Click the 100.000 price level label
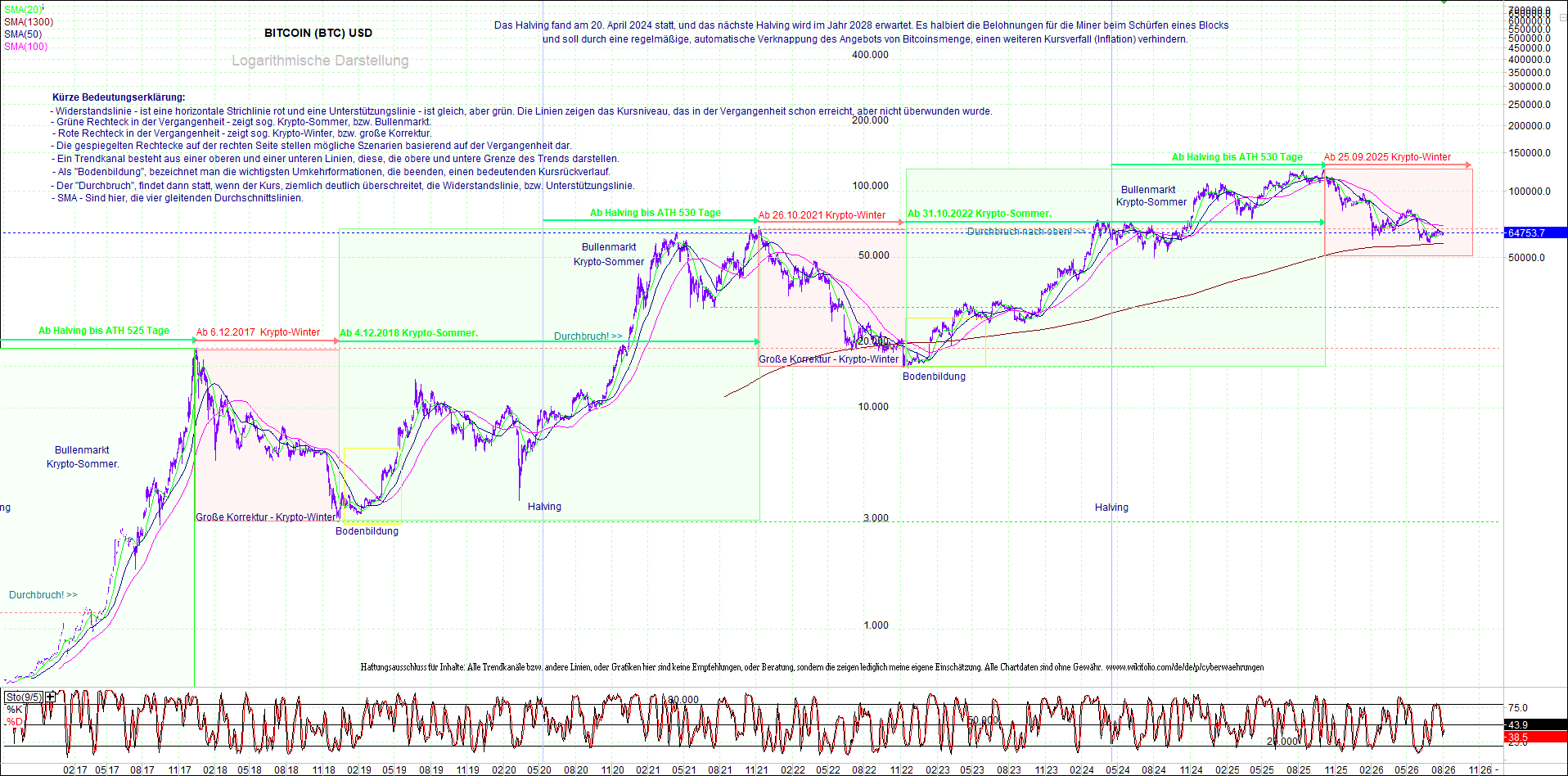 point(870,186)
